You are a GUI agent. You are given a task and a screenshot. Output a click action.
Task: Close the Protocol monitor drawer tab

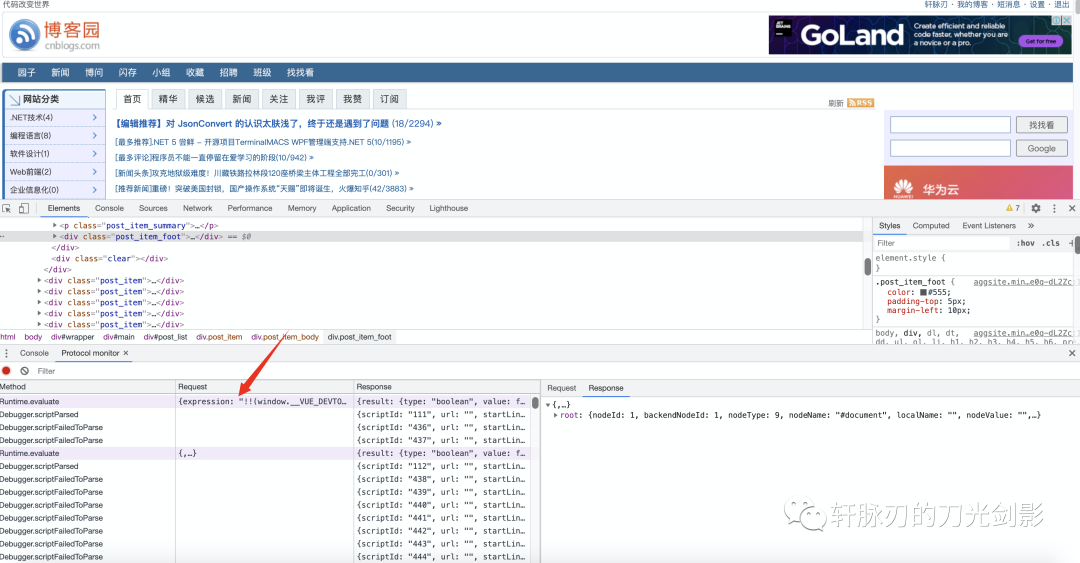pyautogui.click(x=125, y=353)
